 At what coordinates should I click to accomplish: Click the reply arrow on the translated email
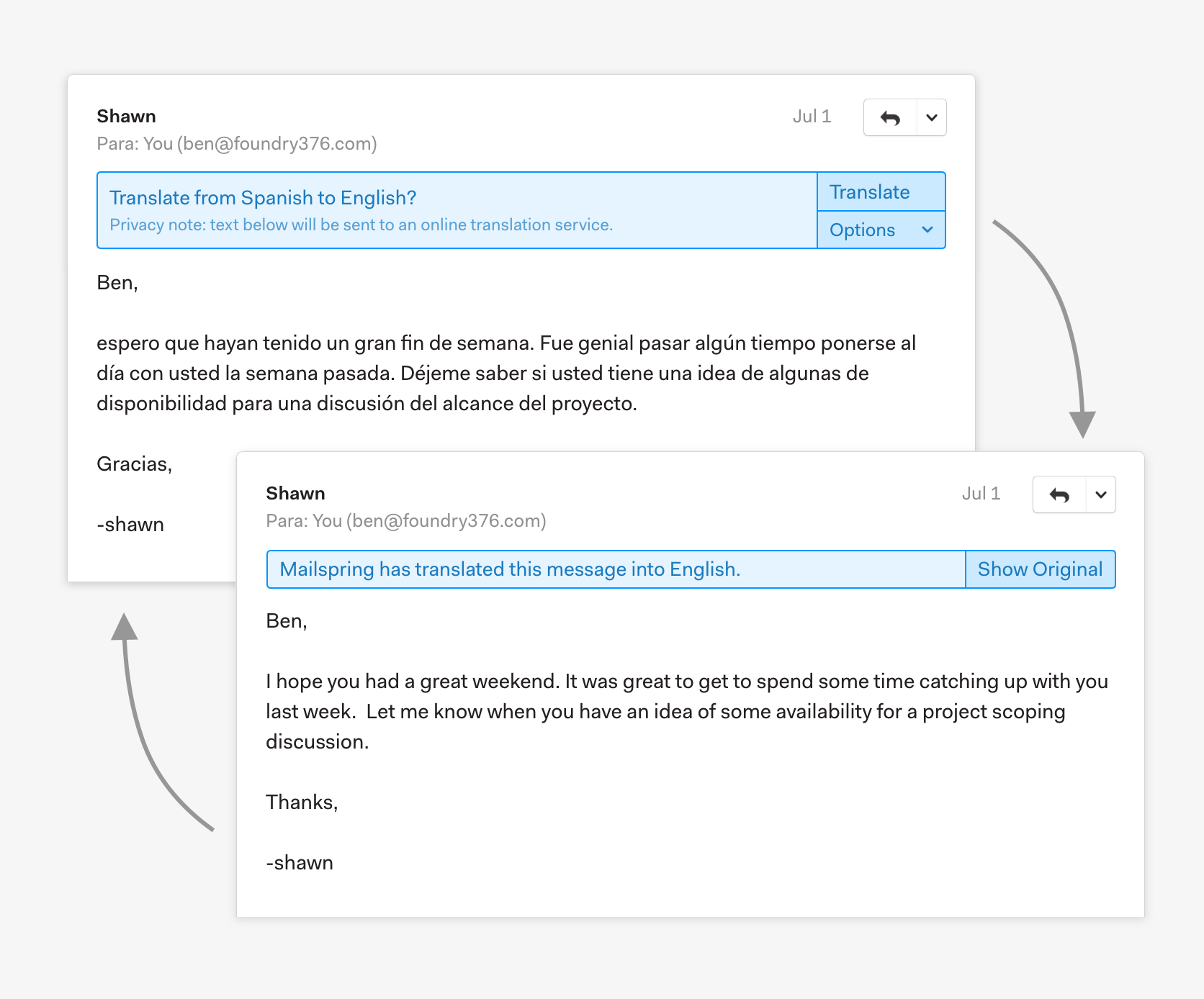[x=1059, y=494]
